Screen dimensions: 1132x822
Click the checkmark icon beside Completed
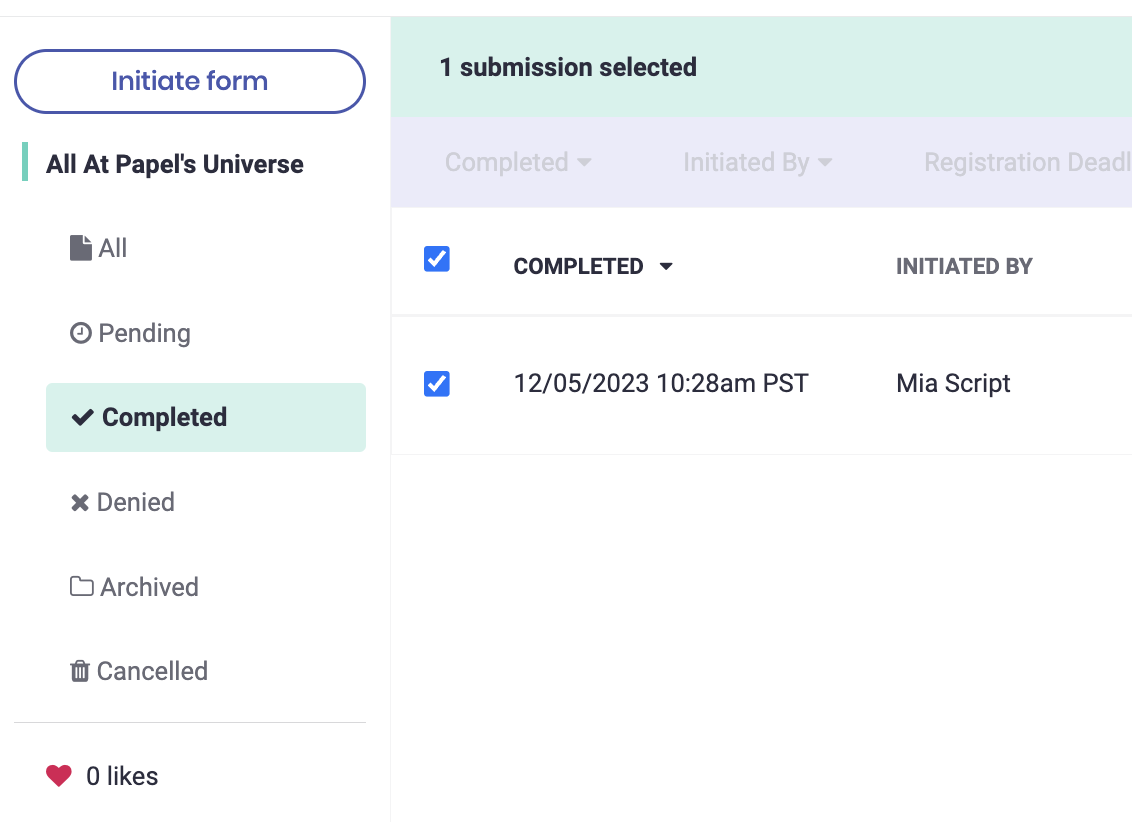(x=82, y=418)
